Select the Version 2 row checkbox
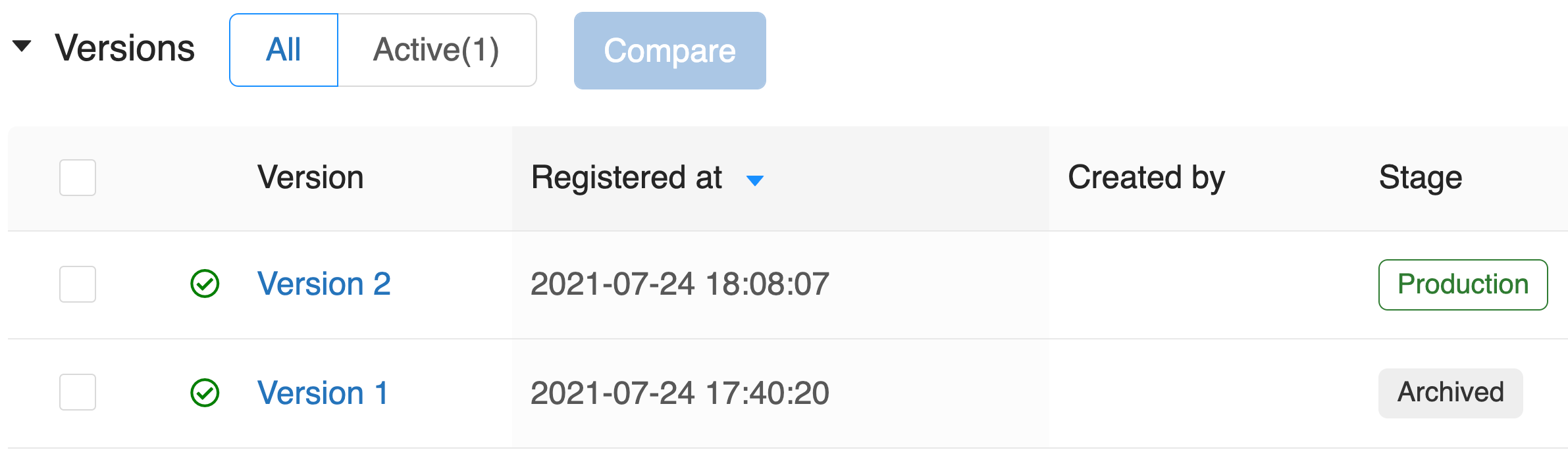This screenshot has width=1568, height=450. click(x=78, y=284)
